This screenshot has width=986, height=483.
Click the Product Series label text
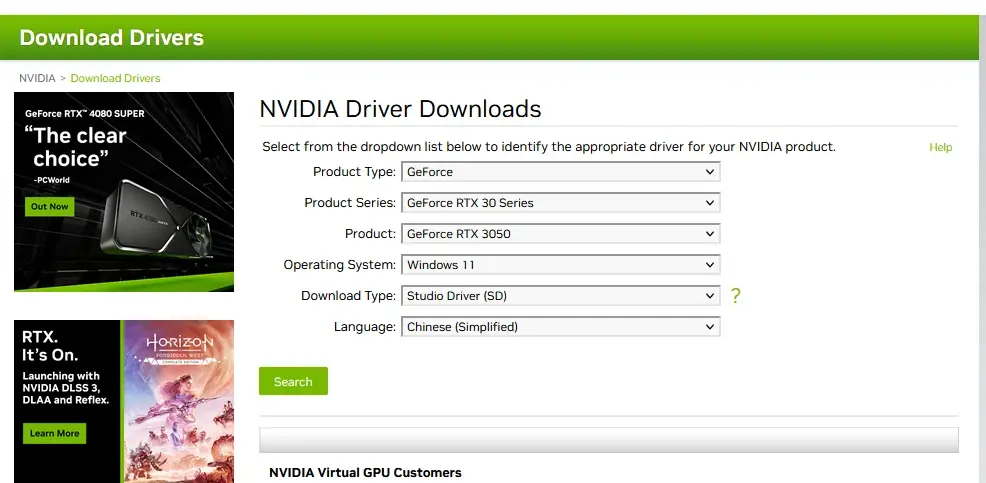[350, 203]
